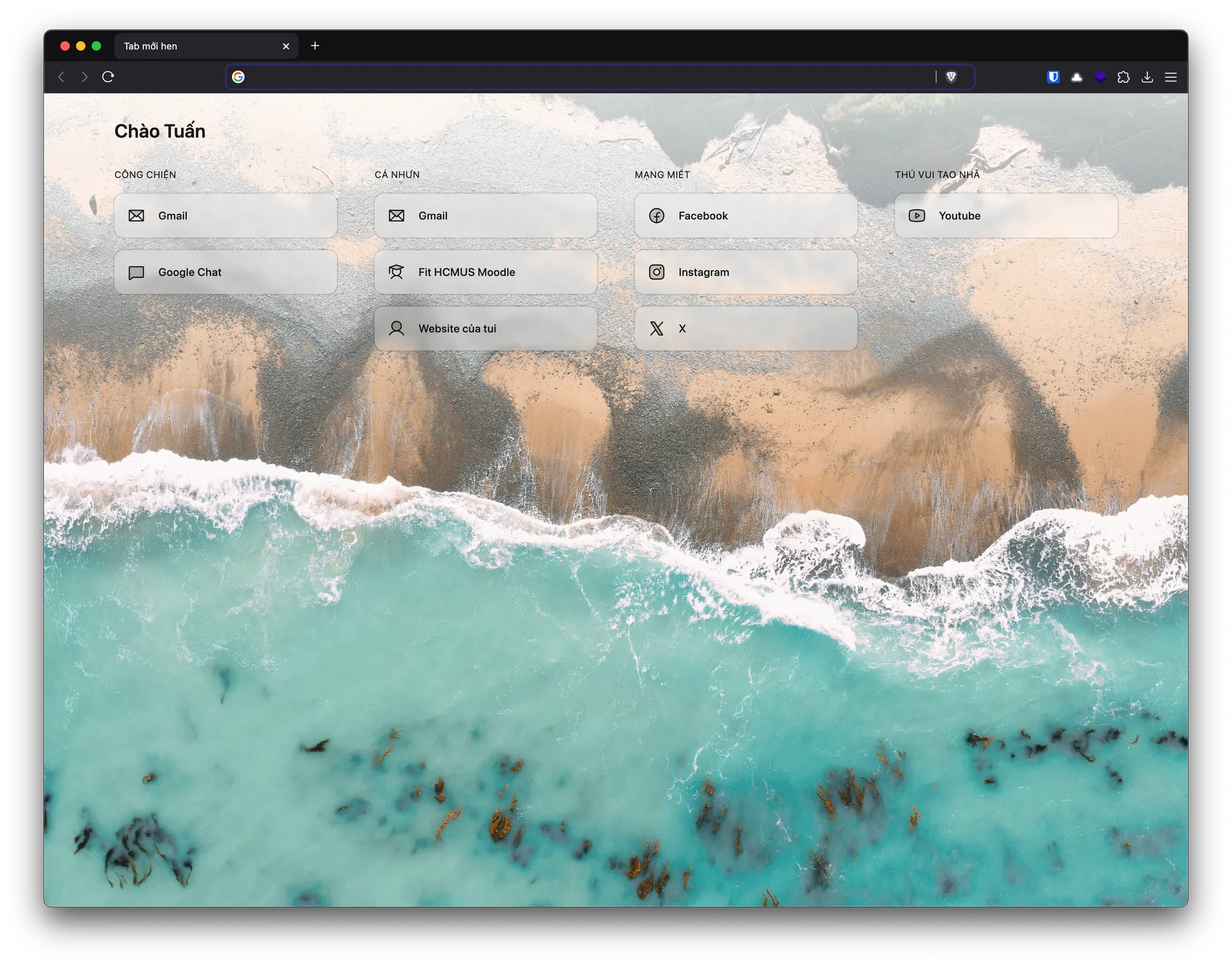
Task: Click the purple layers extension icon
Action: point(1100,77)
